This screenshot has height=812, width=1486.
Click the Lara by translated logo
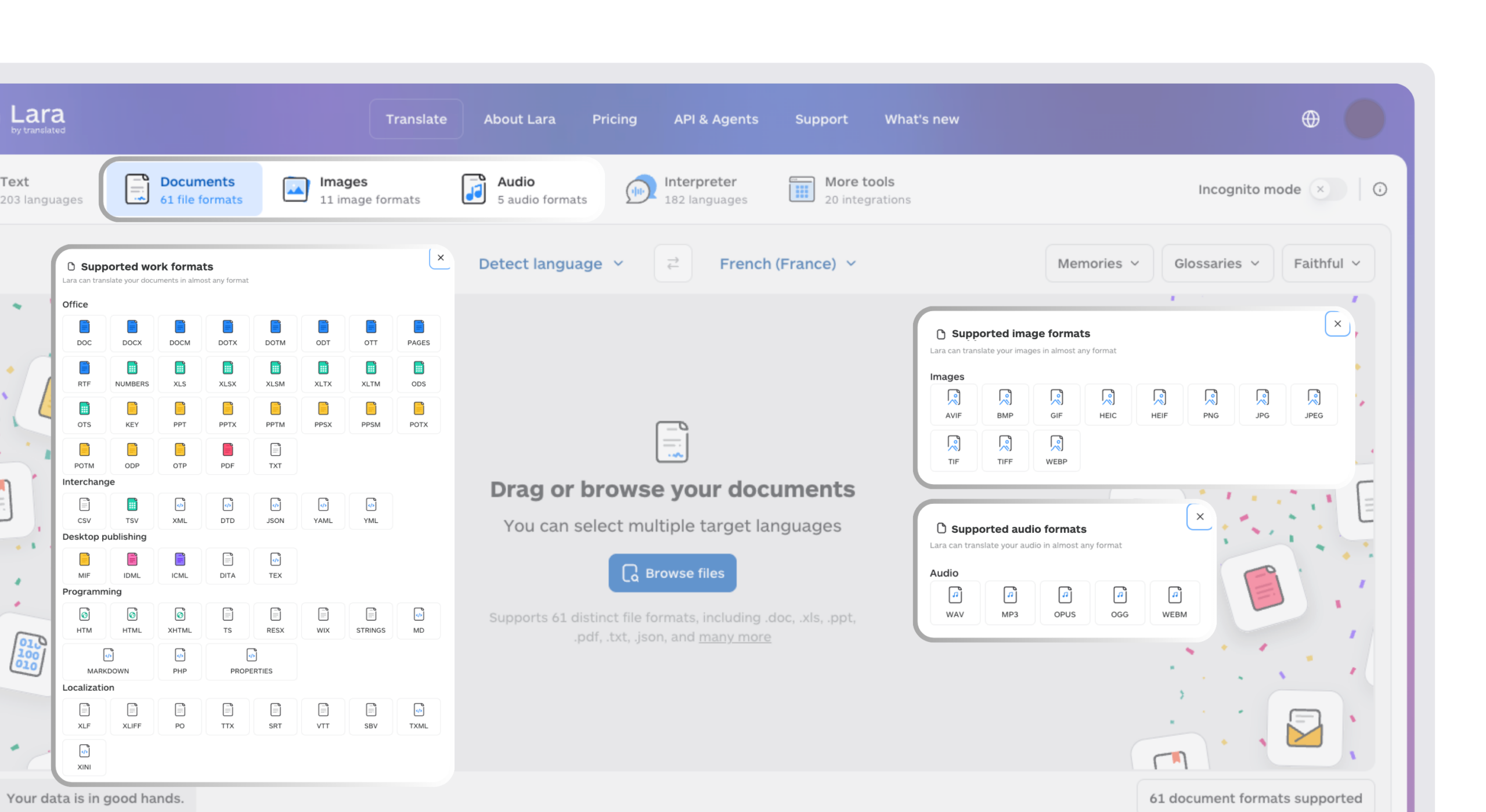38,119
